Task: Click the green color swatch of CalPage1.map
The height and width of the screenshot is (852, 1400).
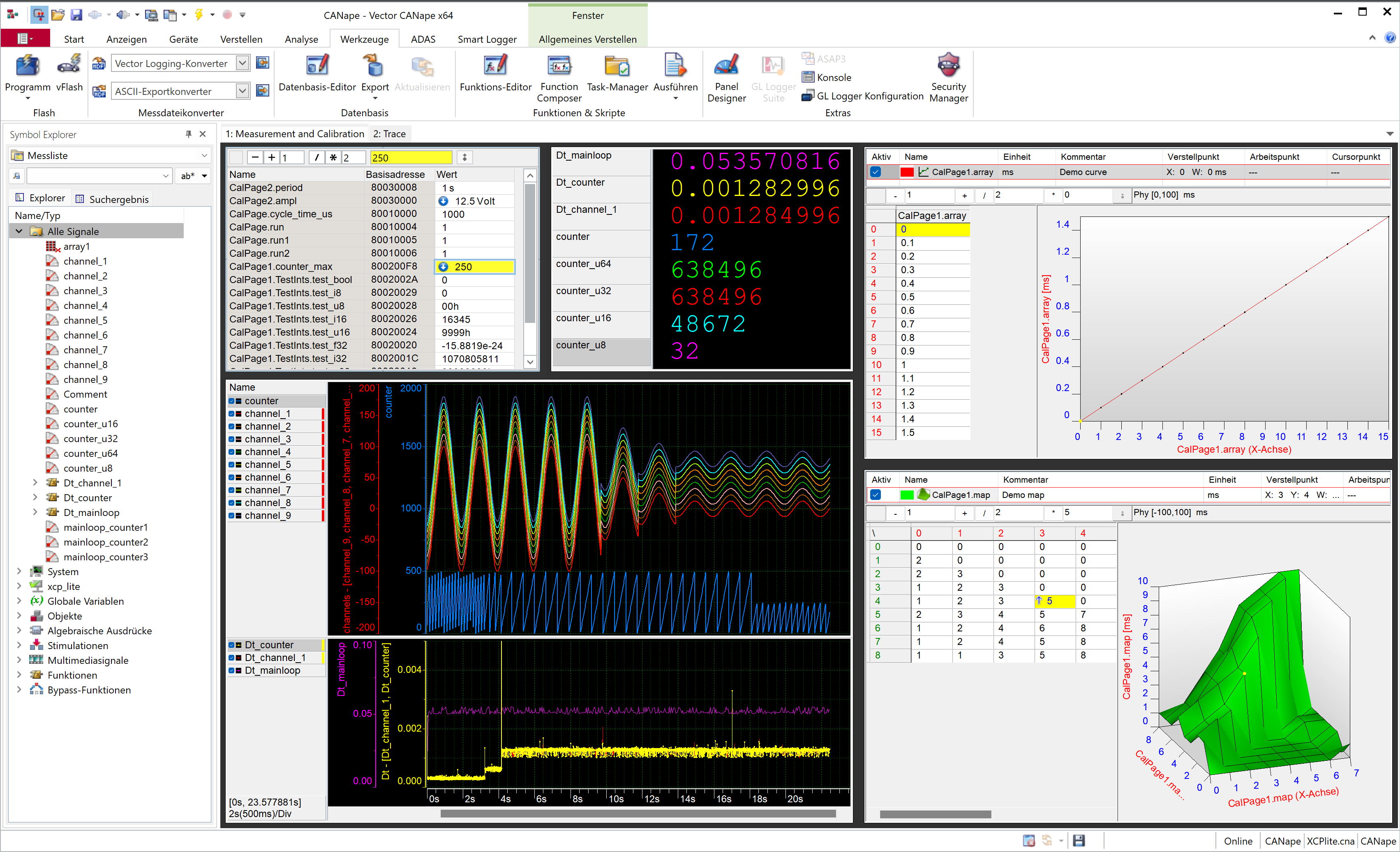Action: coord(907,495)
